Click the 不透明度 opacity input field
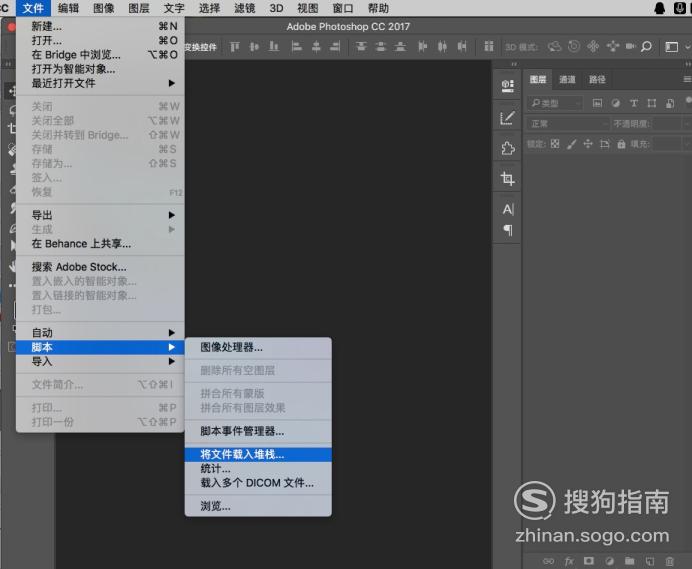 [669, 124]
